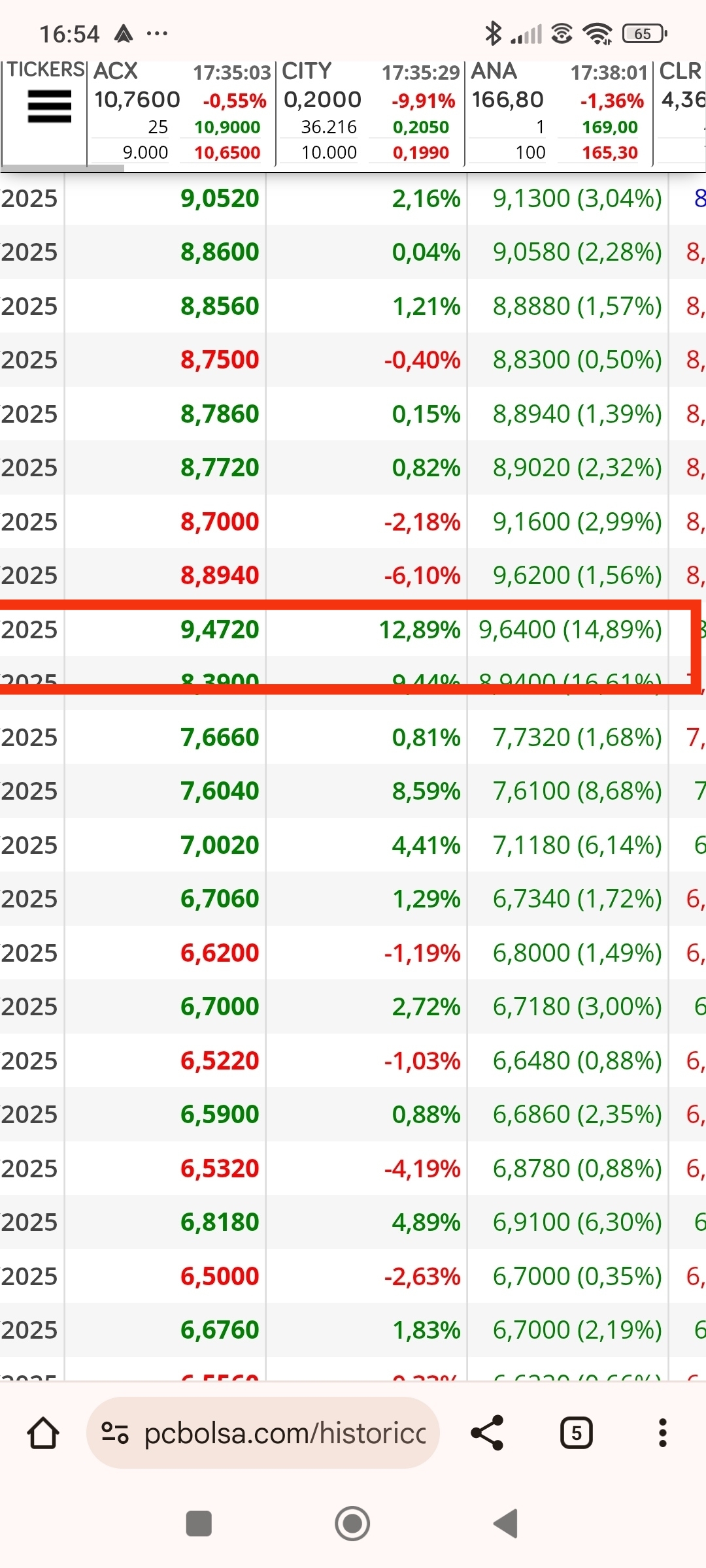The image size is (706, 1568).
Task: Select ACX price 10,7600
Action: coord(137,99)
